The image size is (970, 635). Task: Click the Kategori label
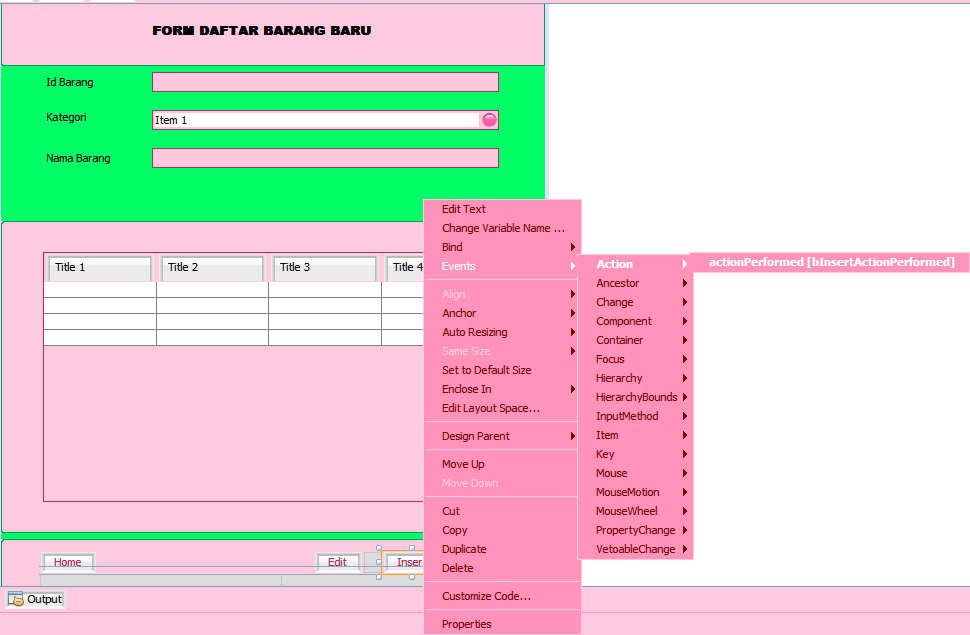tap(66, 117)
